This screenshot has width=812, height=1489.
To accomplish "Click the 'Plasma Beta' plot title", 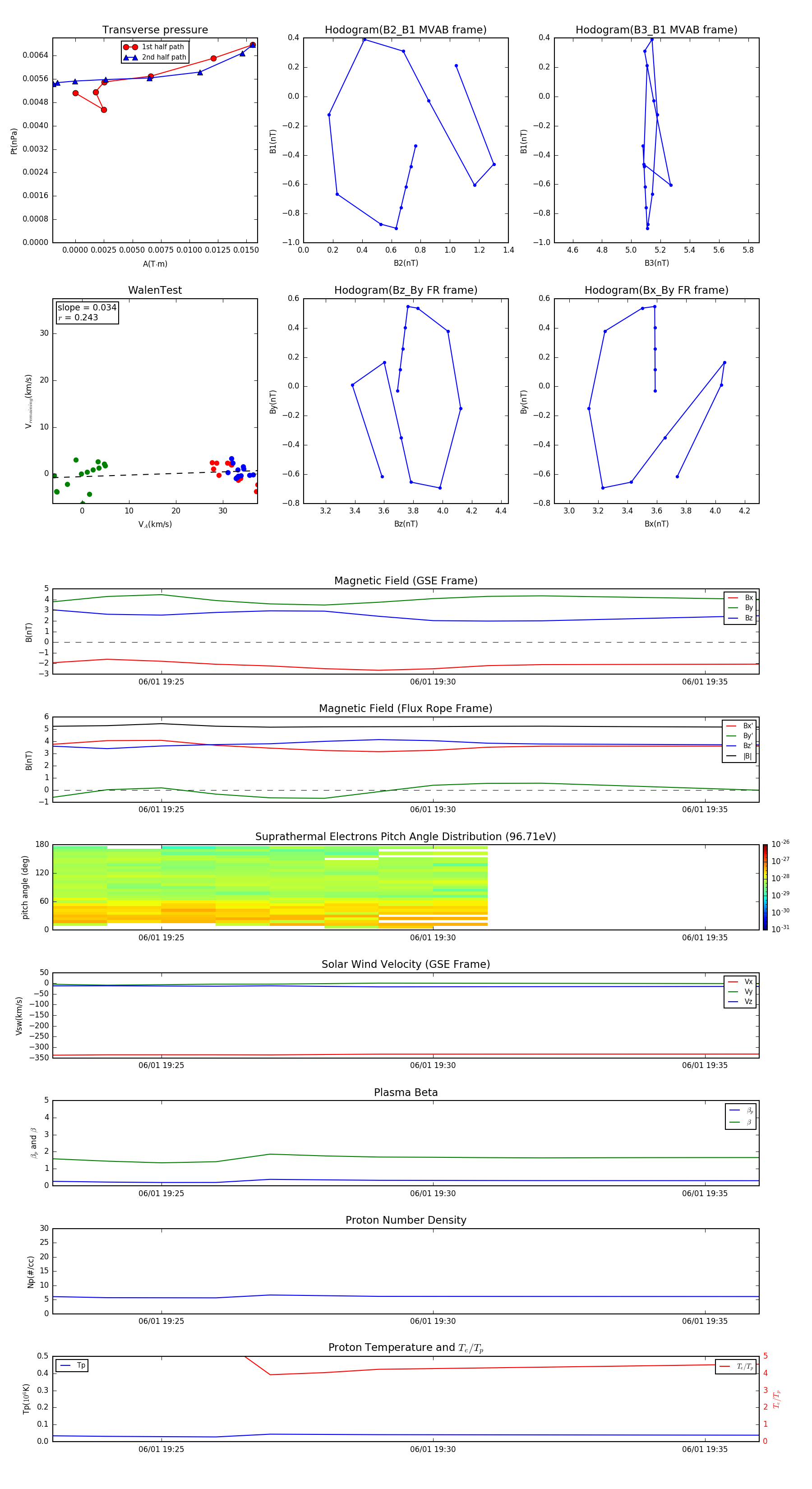I will pyautogui.click(x=406, y=1092).
